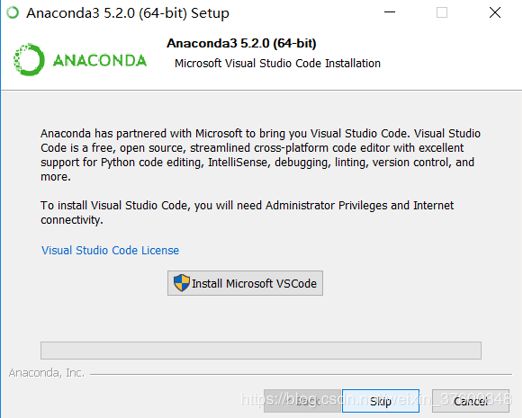The image size is (522, 418).
Task: Click the grayed-out maximize window button
Action: pos(442,13)
